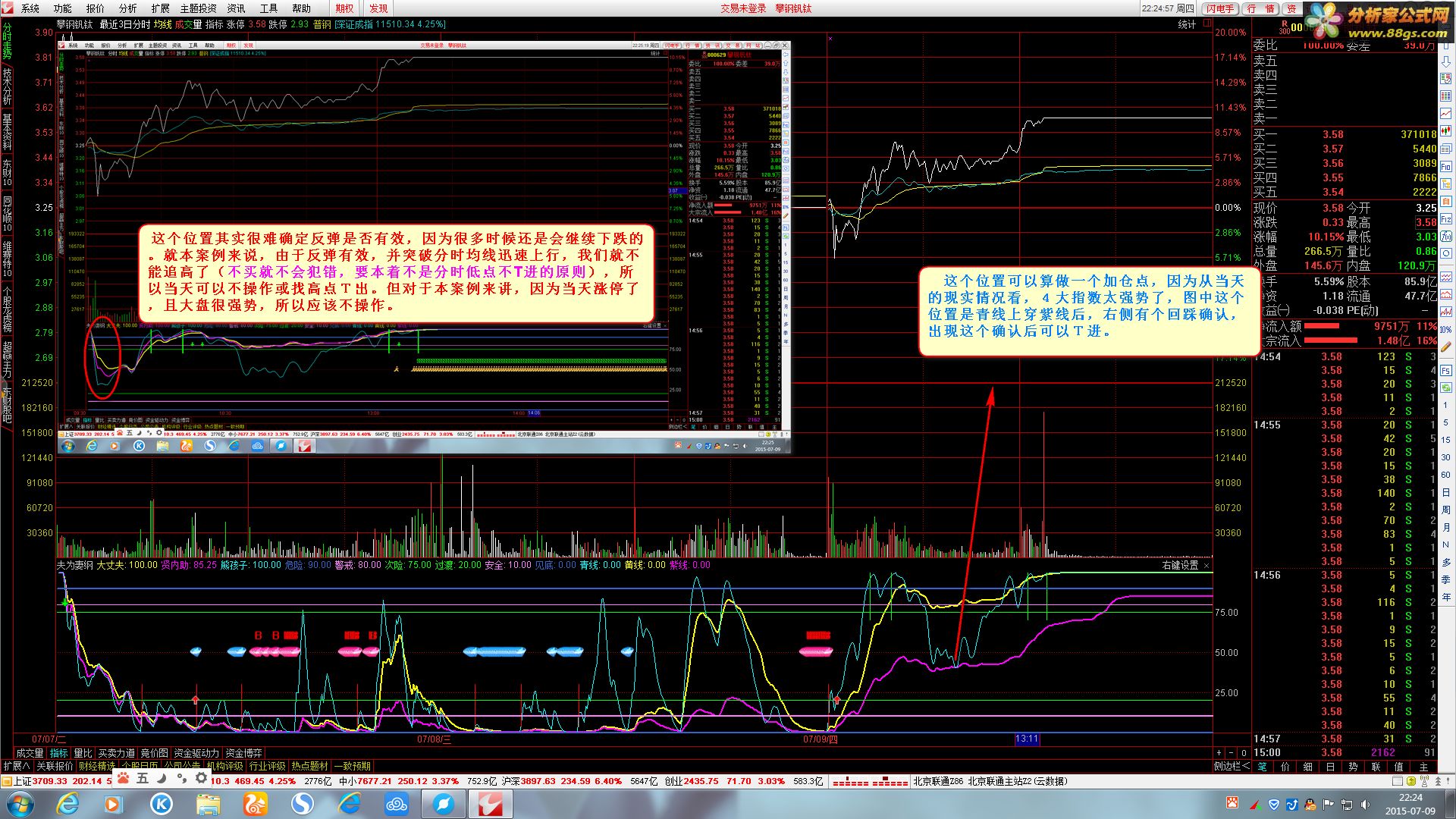This screenshot has width=1456, height=819.
Task: Click the − zoom button near sidebar toggle
Action: pos(1231,752)
